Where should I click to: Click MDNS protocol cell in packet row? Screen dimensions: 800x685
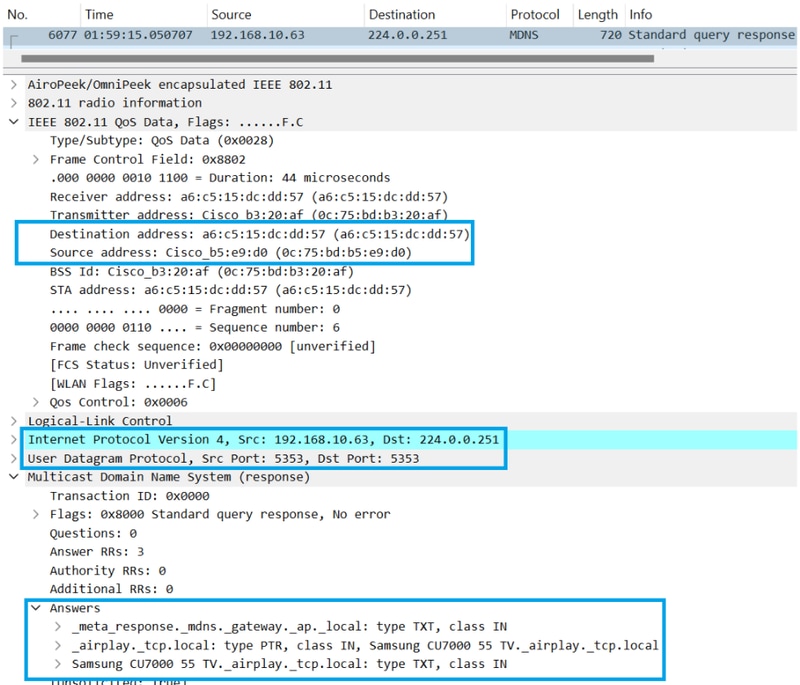[x=523, y=35]
